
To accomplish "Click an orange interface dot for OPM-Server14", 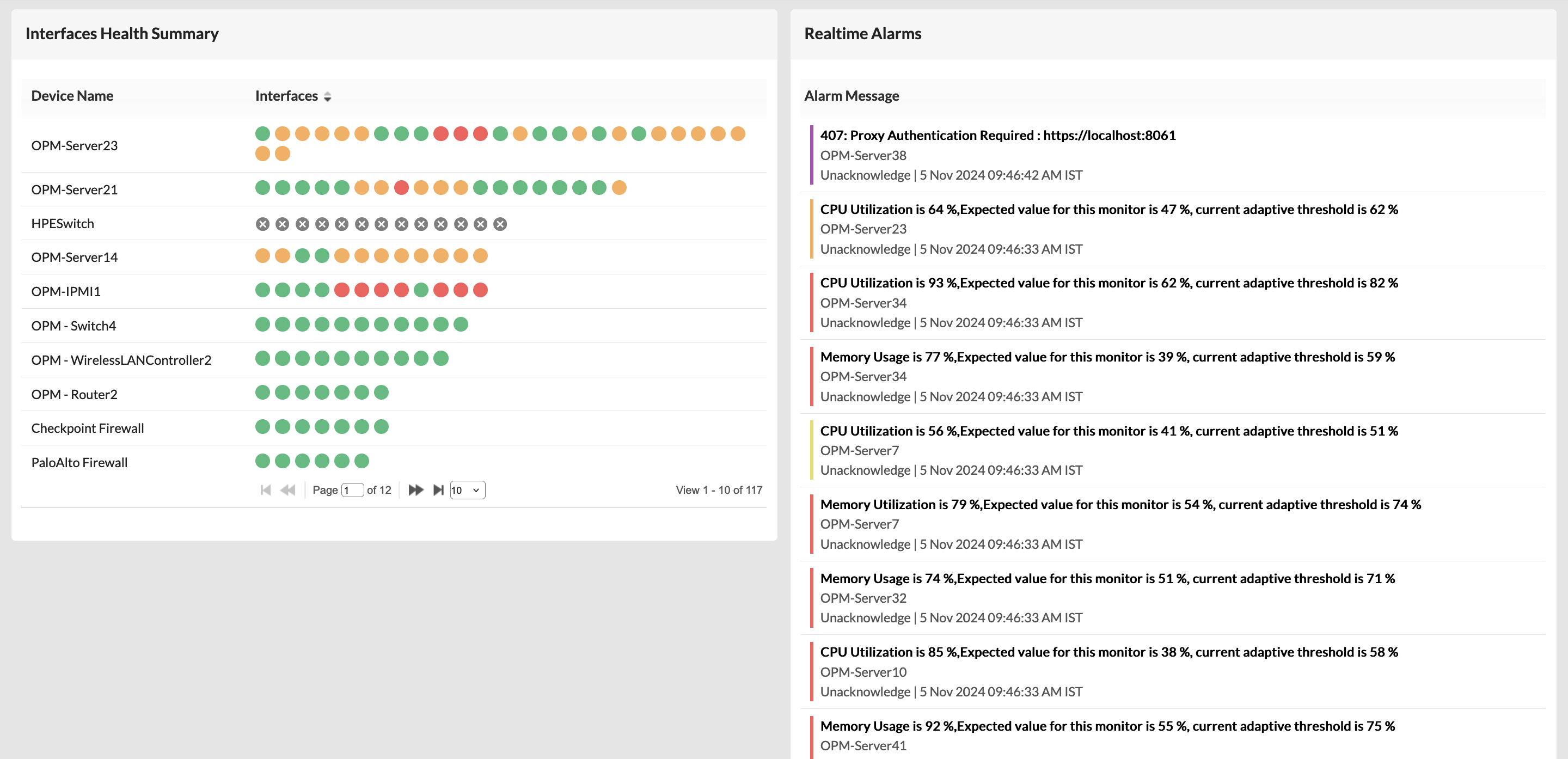I will (x=262, y=256).
